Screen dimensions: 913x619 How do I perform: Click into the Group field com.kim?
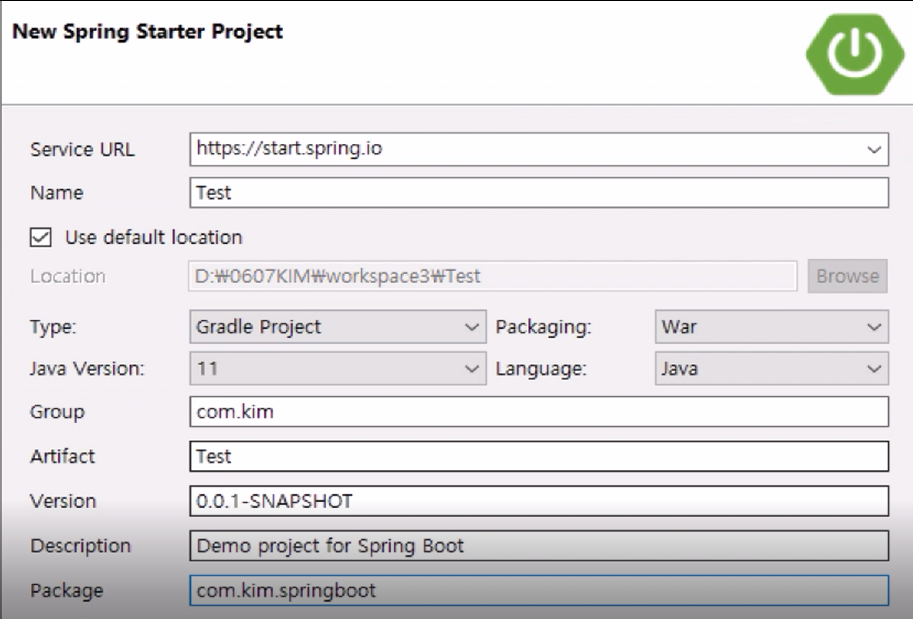(539, 412)
